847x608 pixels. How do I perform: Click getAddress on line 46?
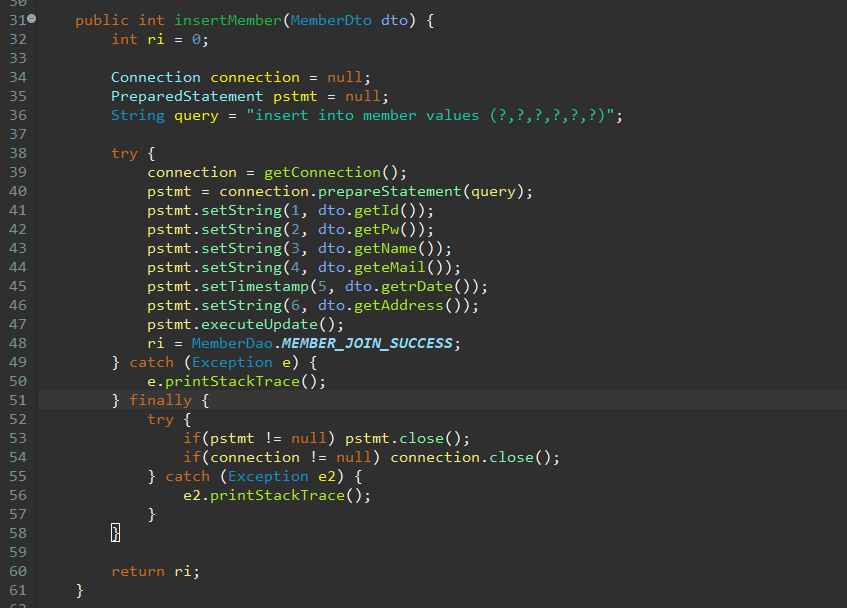tap(399, 306)
